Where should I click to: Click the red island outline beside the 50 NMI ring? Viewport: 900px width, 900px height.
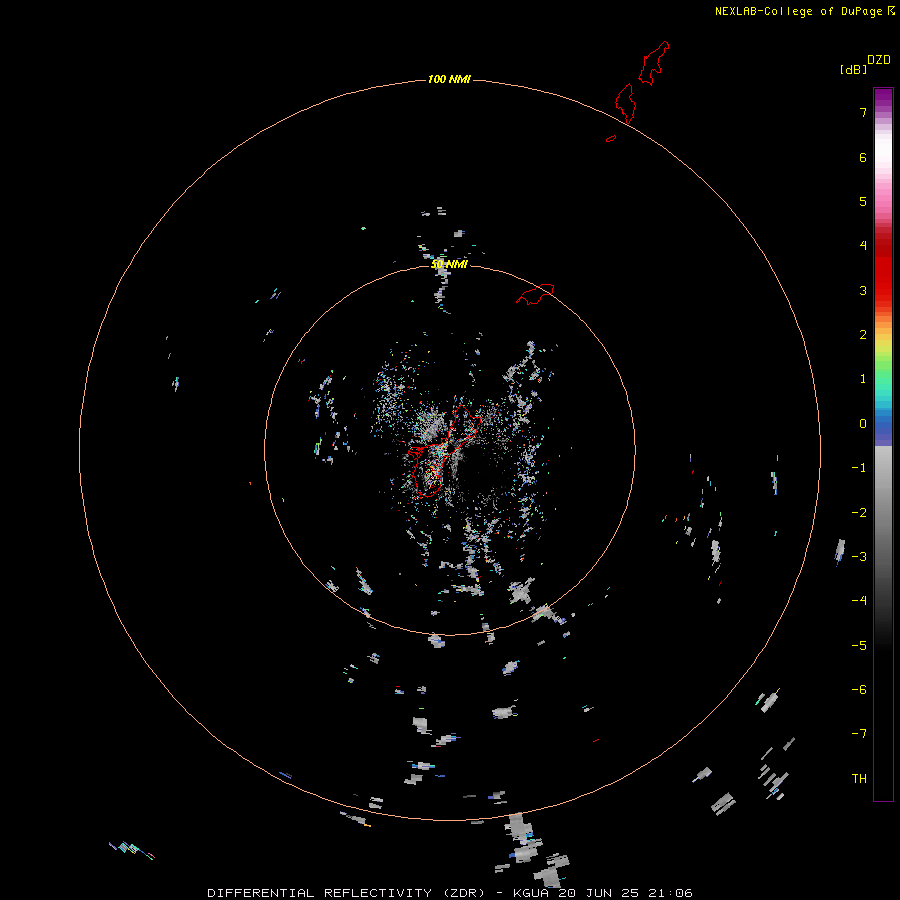tap(535, 294)
